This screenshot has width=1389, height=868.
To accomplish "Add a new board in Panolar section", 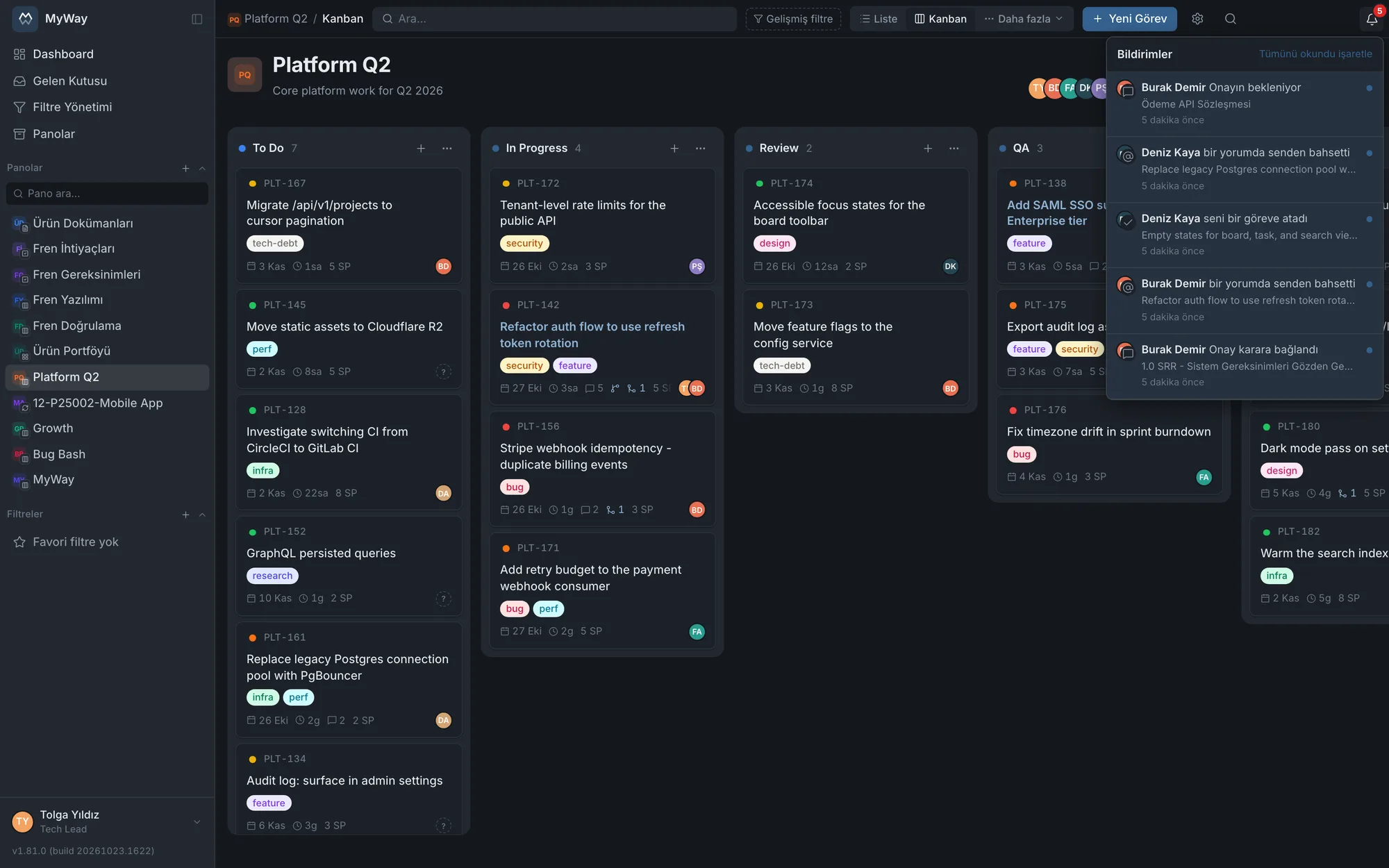I will [185, 168].
